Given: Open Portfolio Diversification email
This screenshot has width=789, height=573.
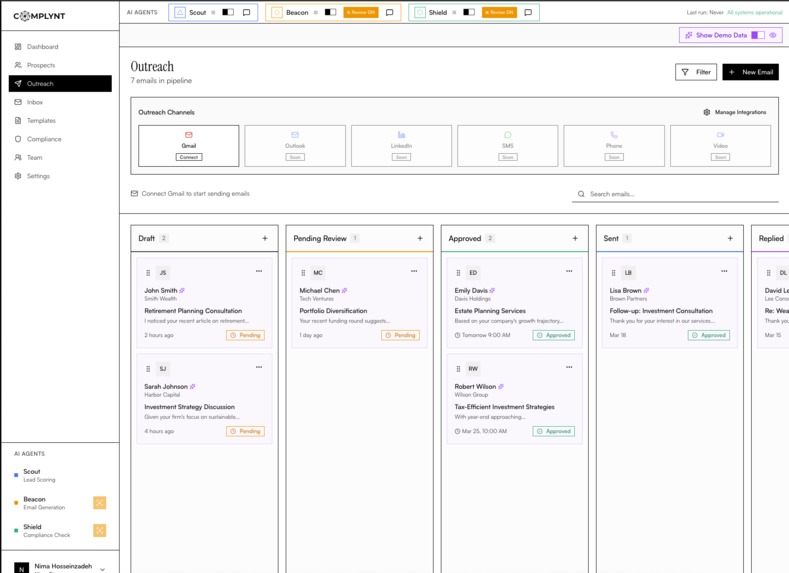Looking at the screenshot, I should [333, 311].
